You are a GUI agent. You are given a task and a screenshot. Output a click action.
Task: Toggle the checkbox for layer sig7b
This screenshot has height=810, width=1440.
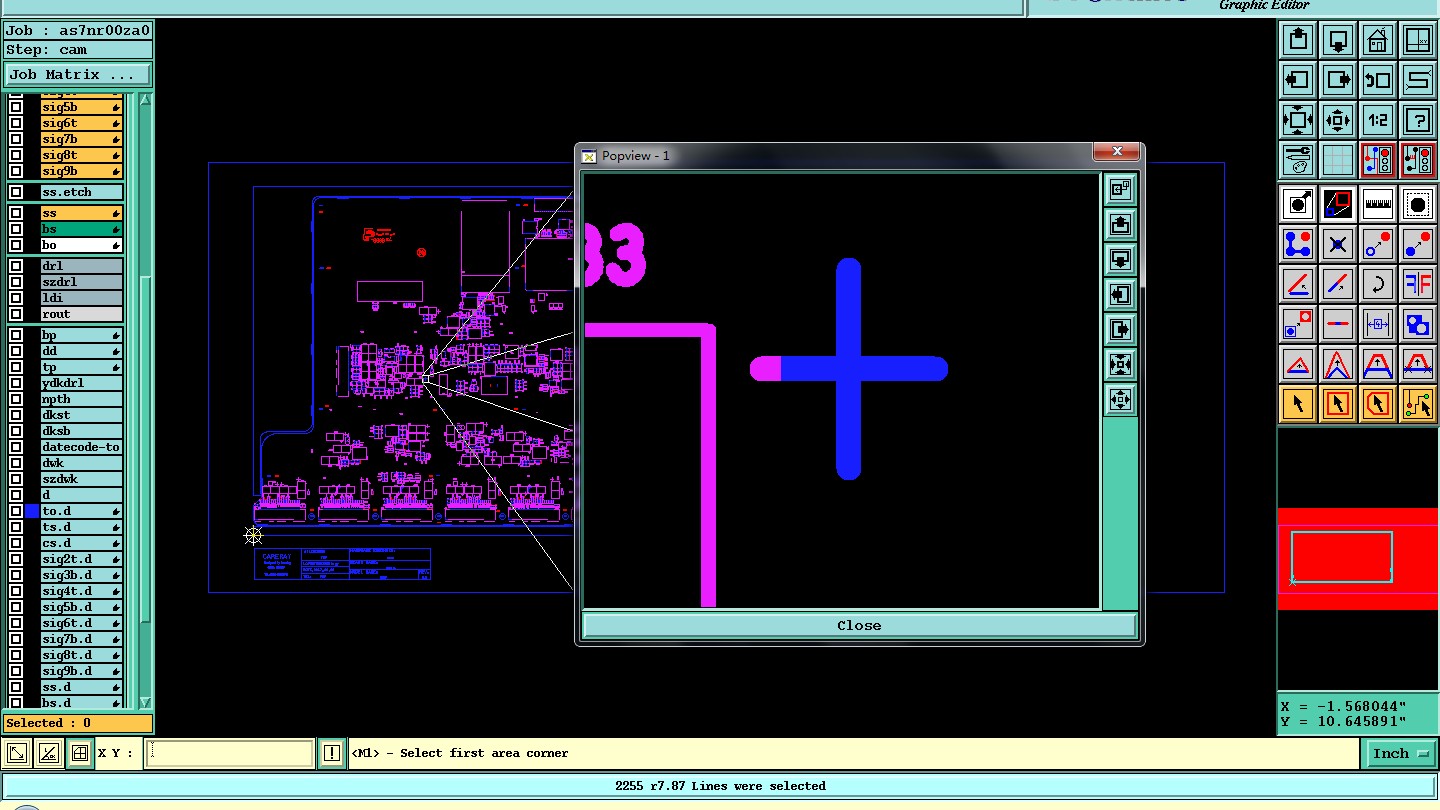16,139
